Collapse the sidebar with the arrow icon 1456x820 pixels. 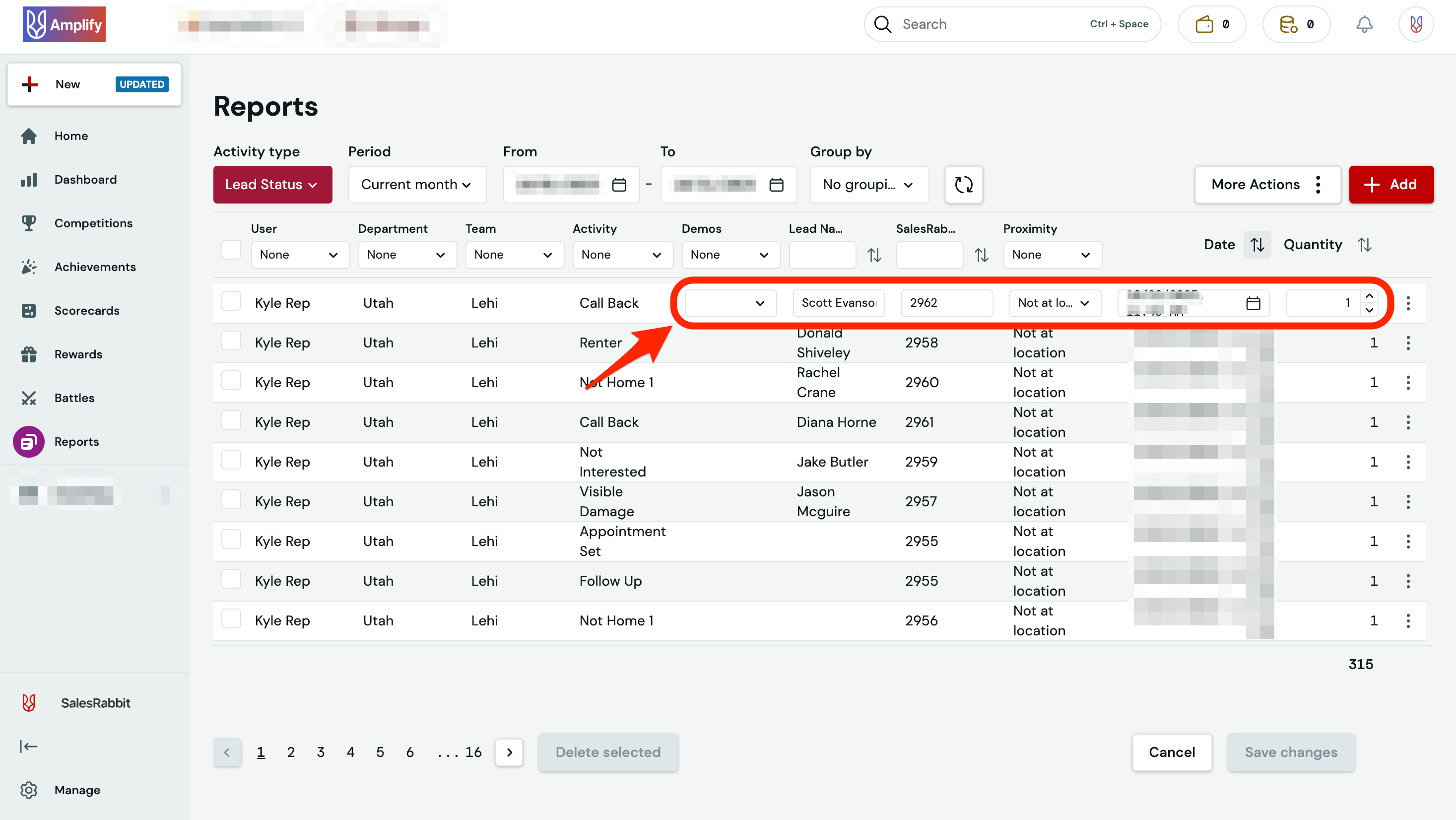pyautogui.click(x=28, y=747)
